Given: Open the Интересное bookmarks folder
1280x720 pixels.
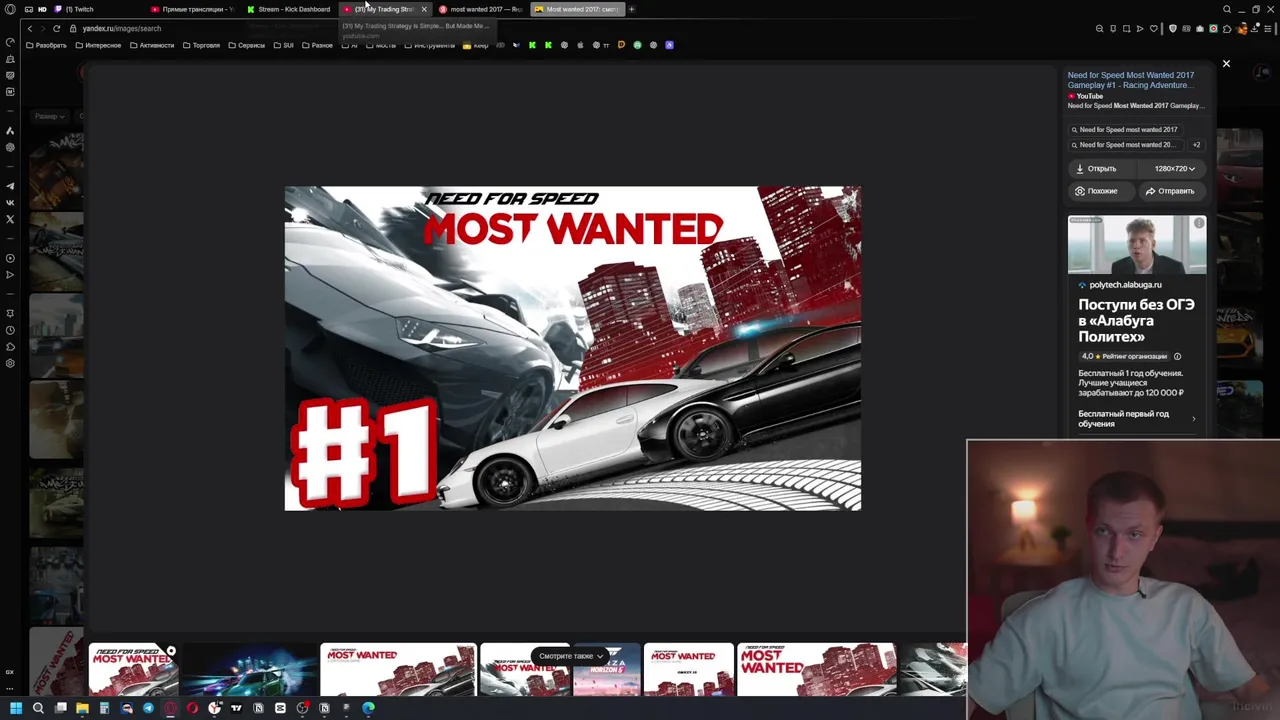Looking at the screenshot, I should (x=97, y=45).
